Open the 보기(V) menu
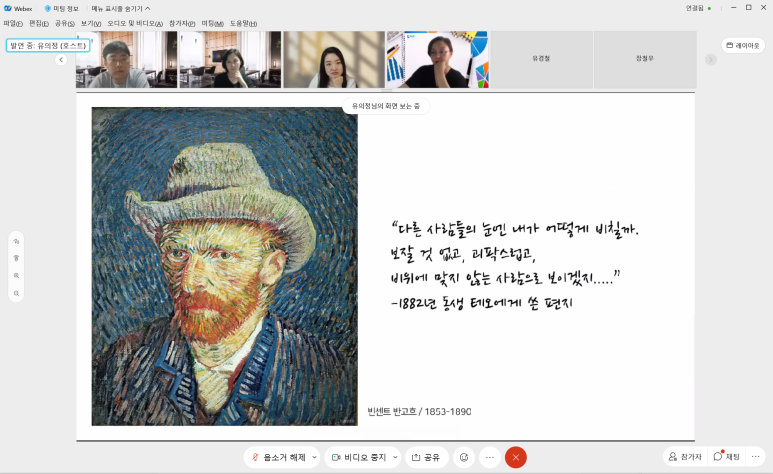Image resolution: width=773 pixels, height=474 pixels. [91, 23]
